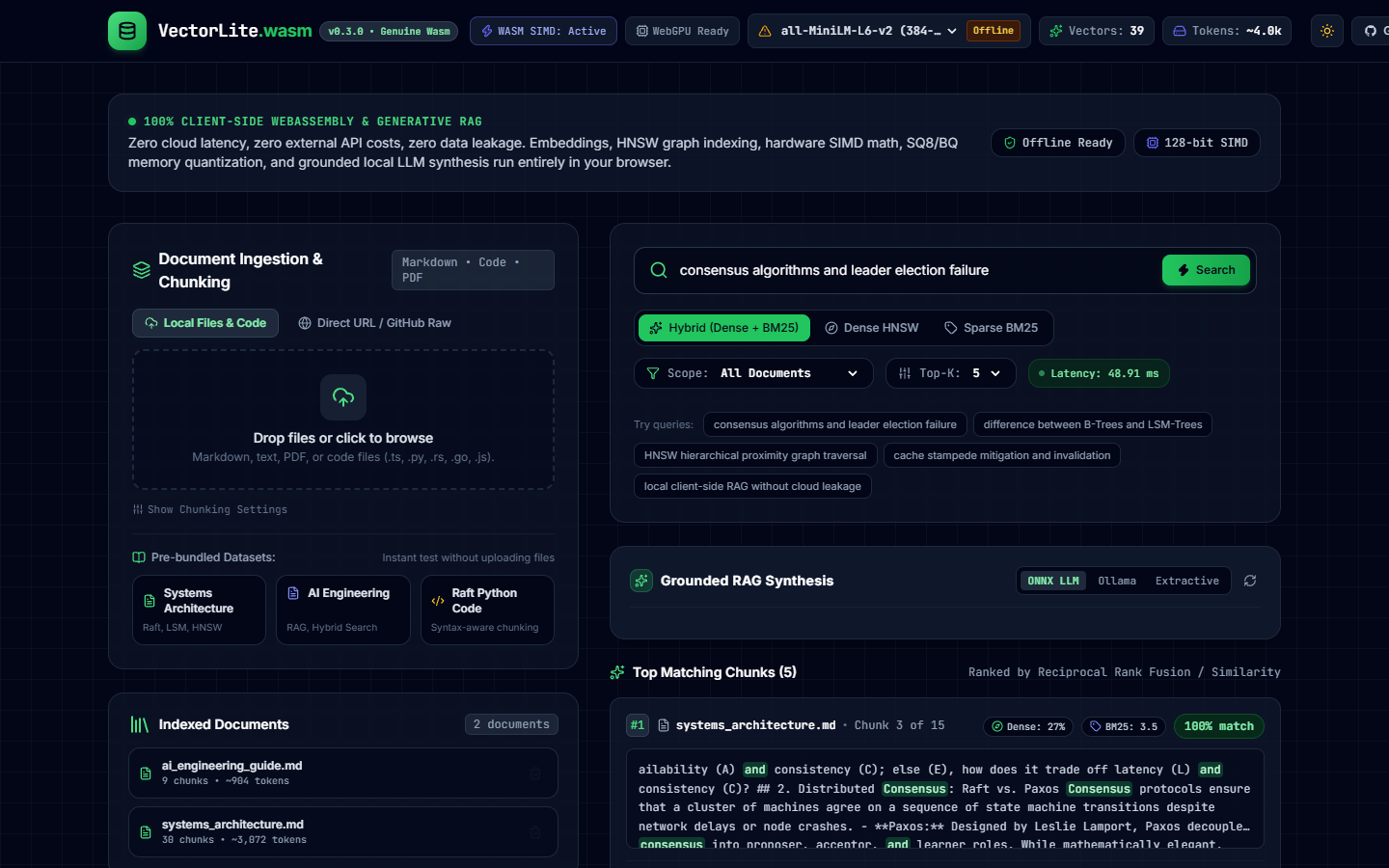Select the ONNX LLM synthesis mode
The height and width of the screenshot is (868, 1389).
[x=1053, y=581]
